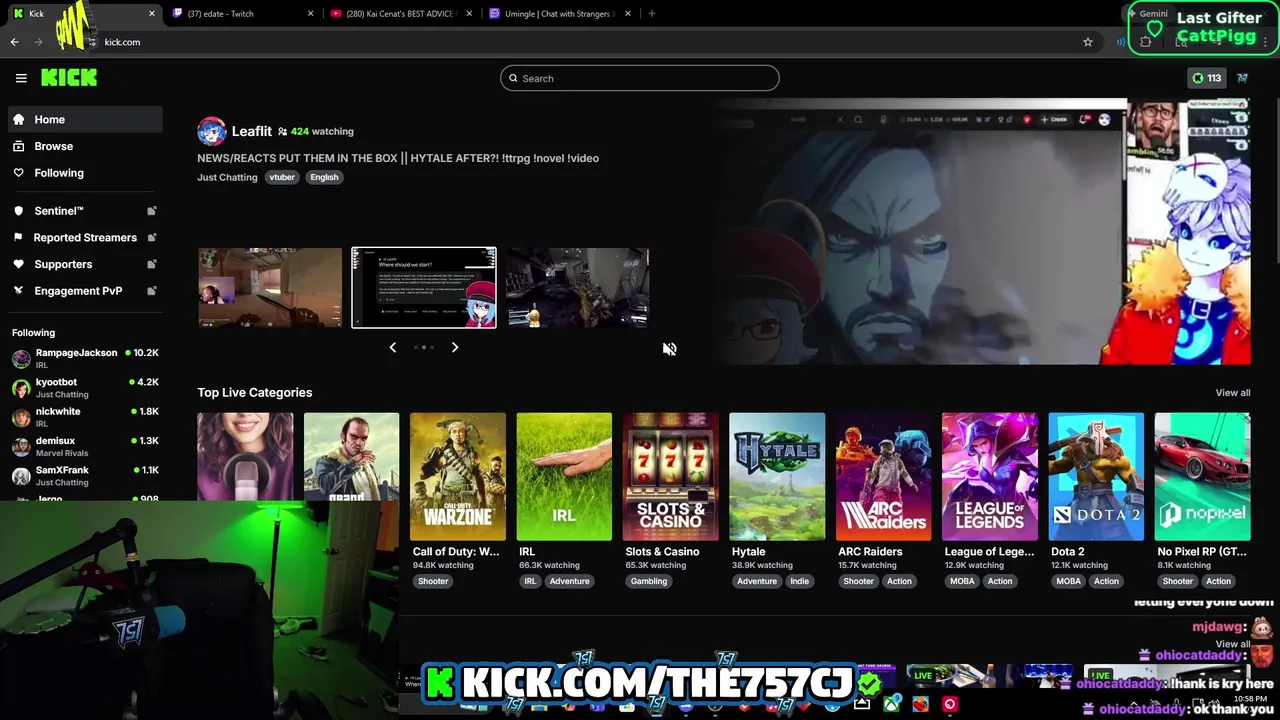1280x720 pixels.
Task: Click the Search field
Action: (x=640, y=78)
